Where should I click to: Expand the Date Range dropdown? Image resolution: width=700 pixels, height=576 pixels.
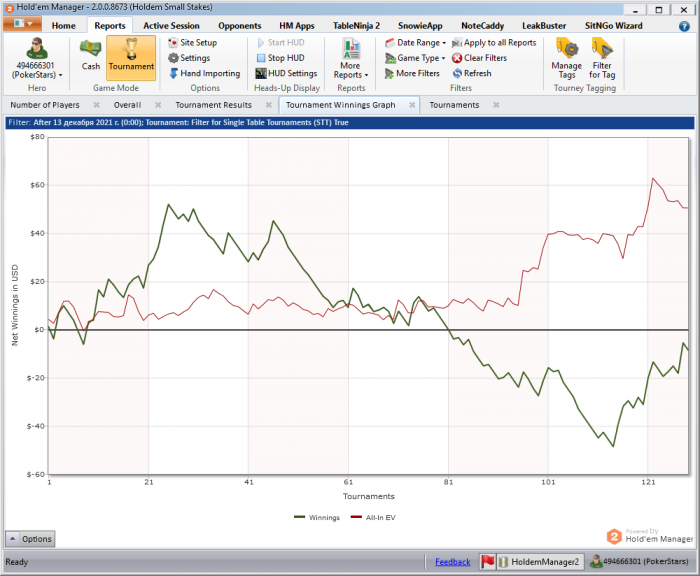coord(414,43)
